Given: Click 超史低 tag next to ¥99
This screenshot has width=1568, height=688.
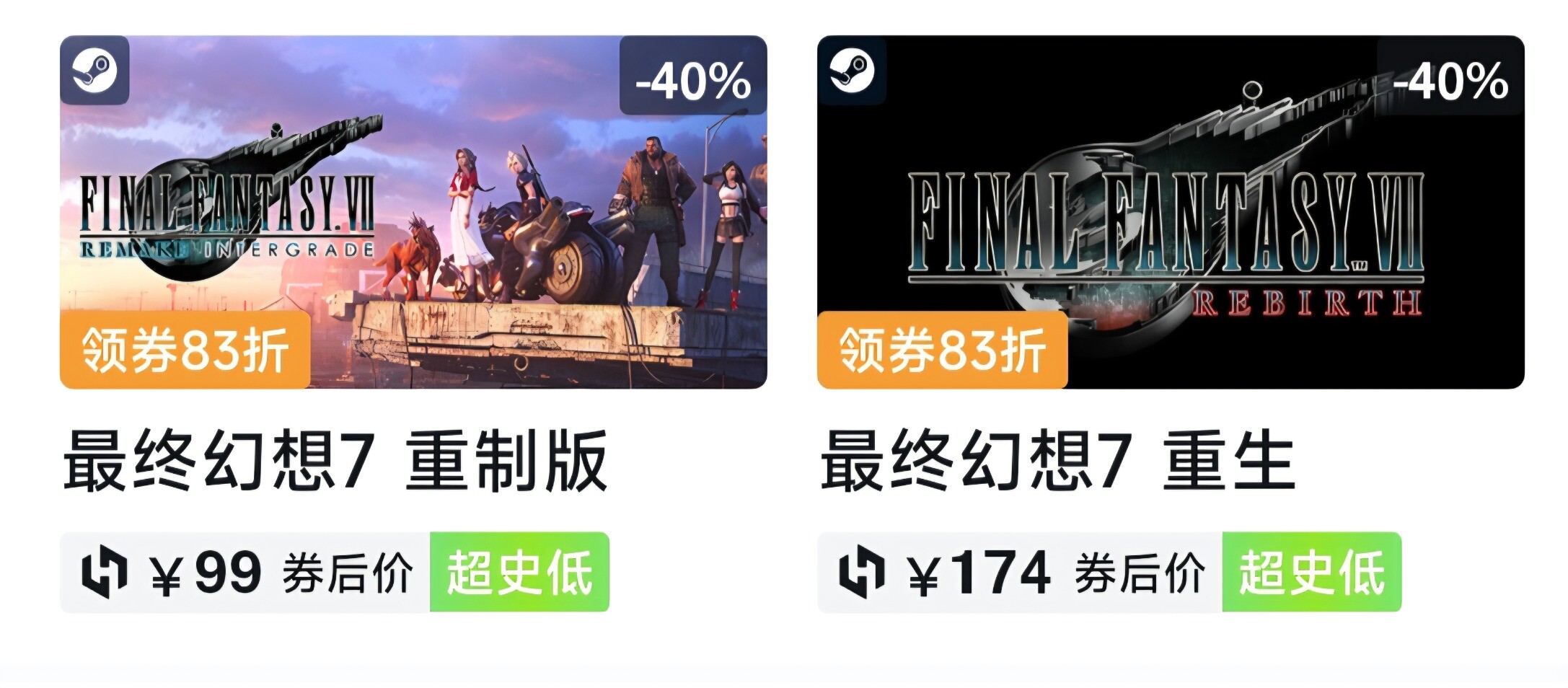Looking at the screenshot, I should click(x=520, y=573).
